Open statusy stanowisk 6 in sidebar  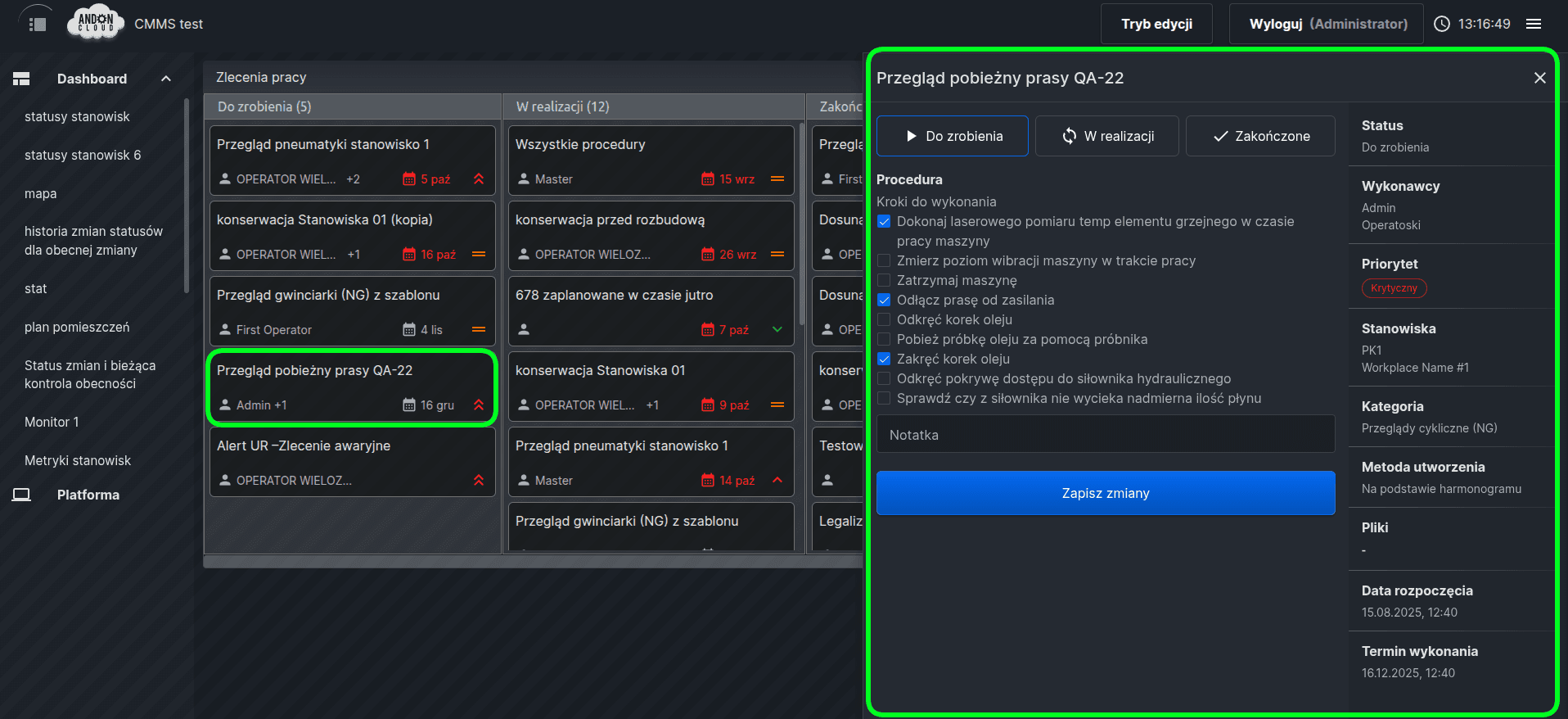pyautogui.click(x=83, y=156)
